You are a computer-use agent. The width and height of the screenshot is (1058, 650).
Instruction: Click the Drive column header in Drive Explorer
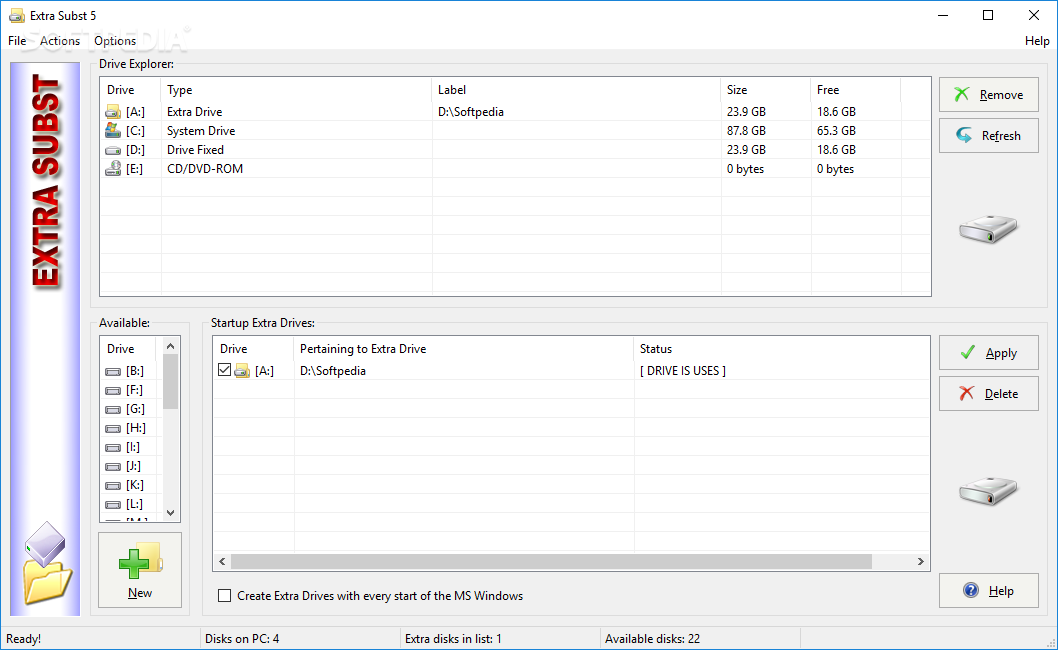pos(131,90)
